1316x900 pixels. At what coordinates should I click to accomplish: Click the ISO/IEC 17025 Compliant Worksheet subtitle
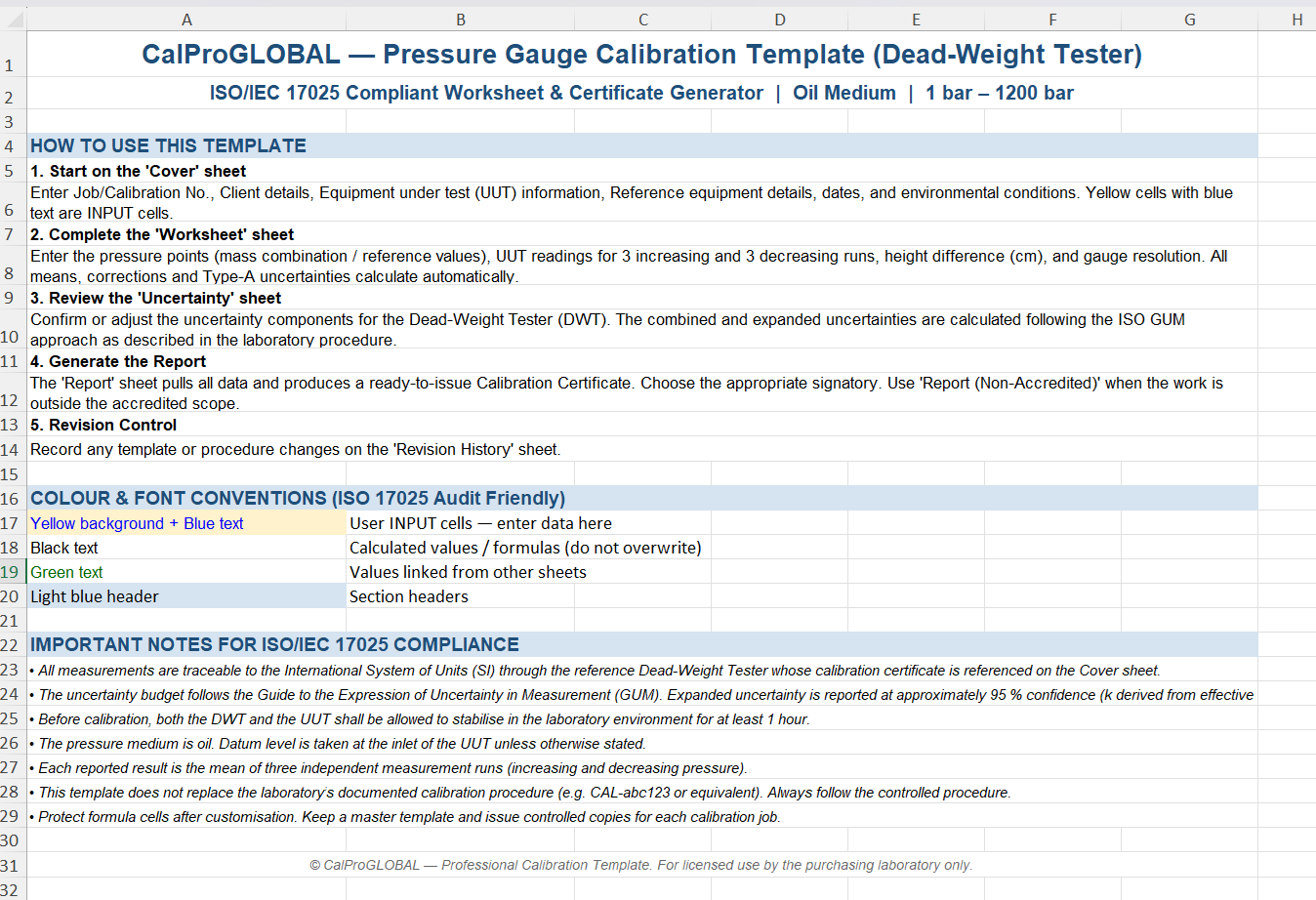point(642,93)
